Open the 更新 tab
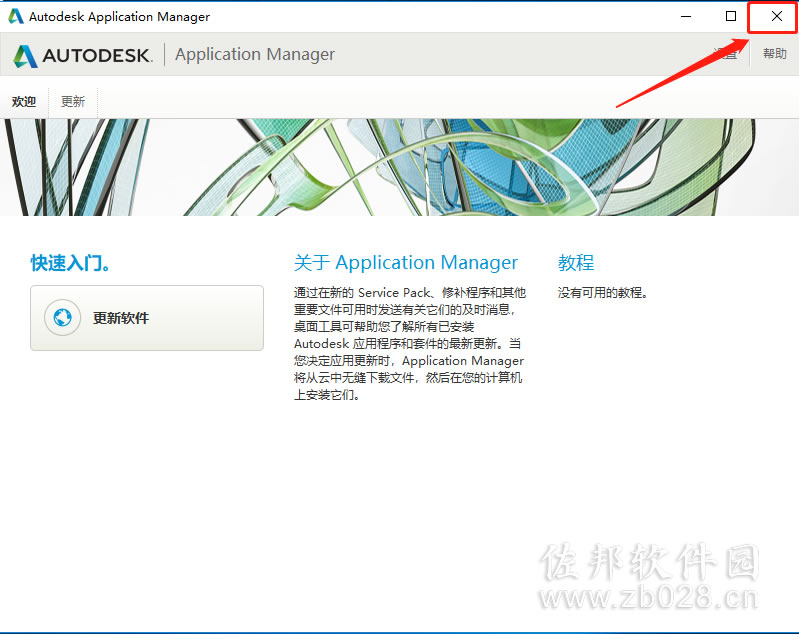 [73, 101]
